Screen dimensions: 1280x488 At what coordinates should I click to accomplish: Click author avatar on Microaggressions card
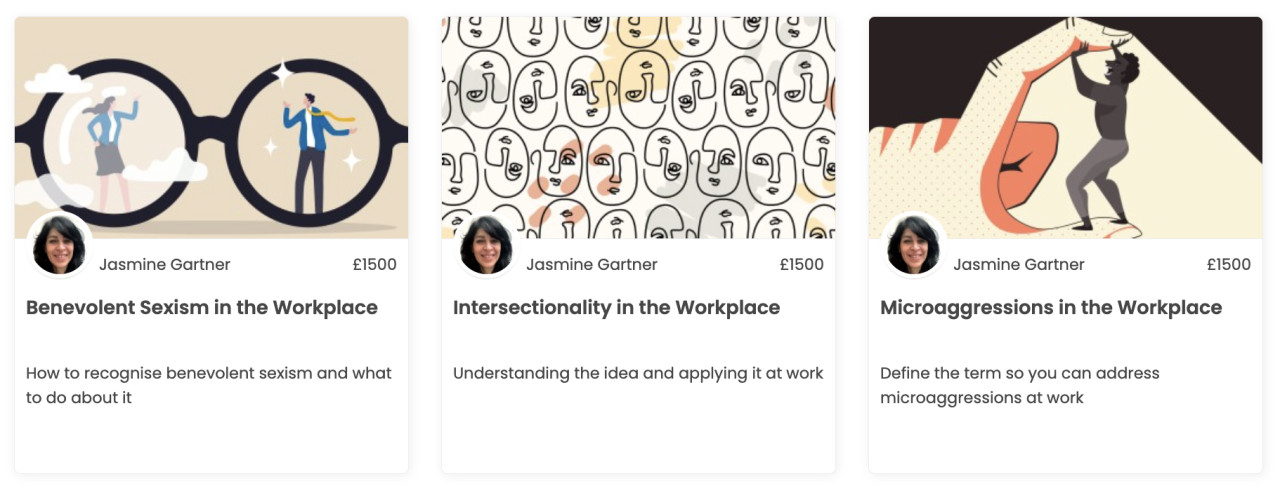pos(913,246)
